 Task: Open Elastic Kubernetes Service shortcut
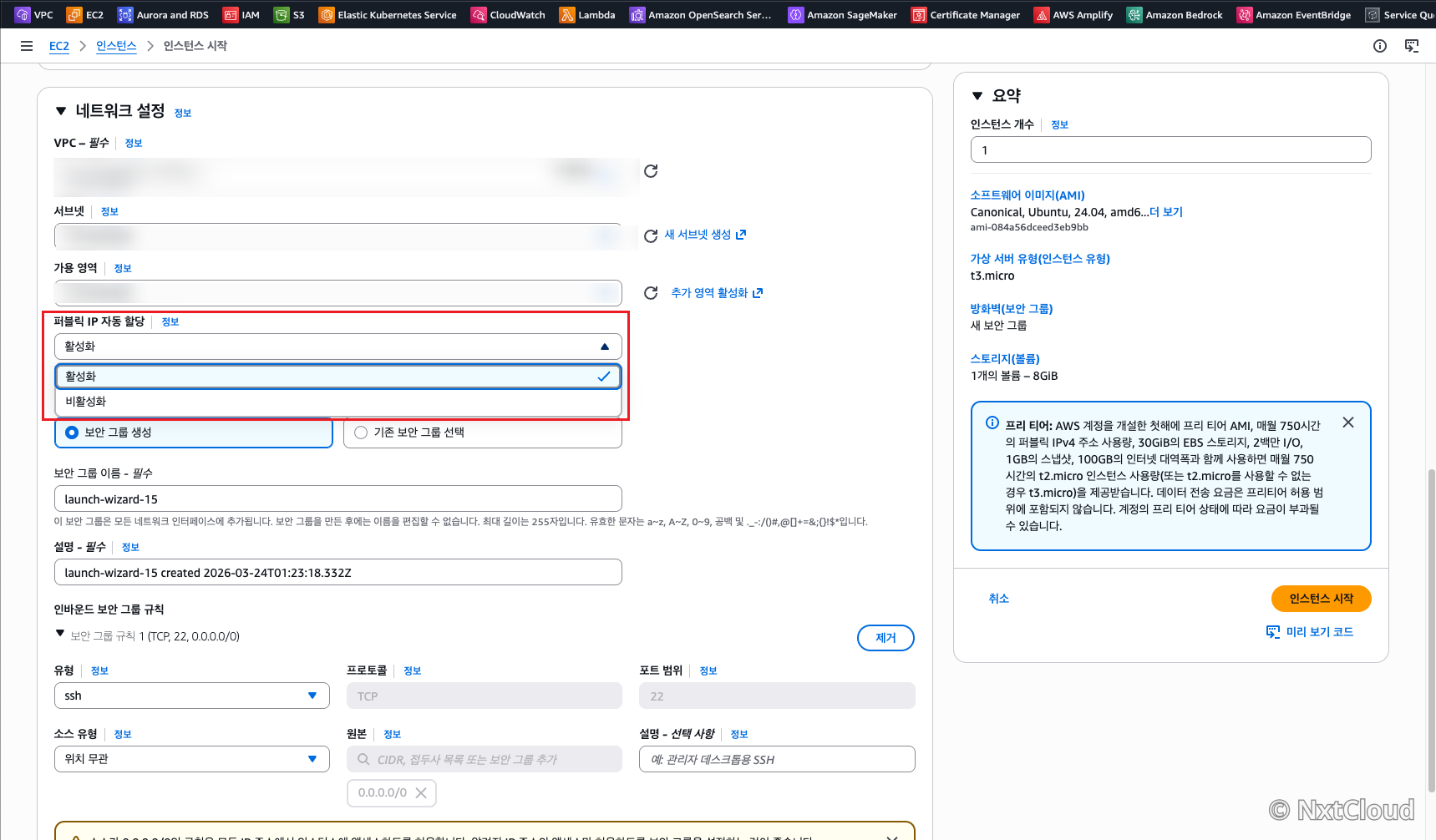pos(388,14)
